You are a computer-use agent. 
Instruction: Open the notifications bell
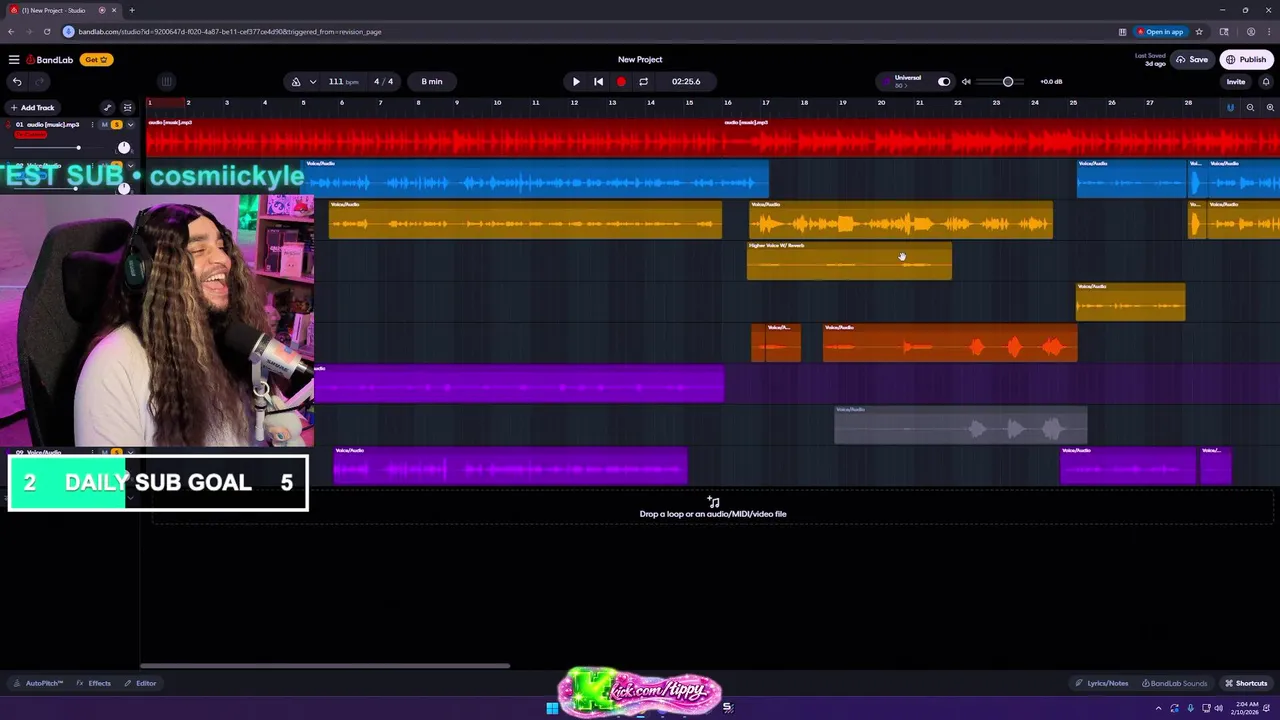point(1266,82)
